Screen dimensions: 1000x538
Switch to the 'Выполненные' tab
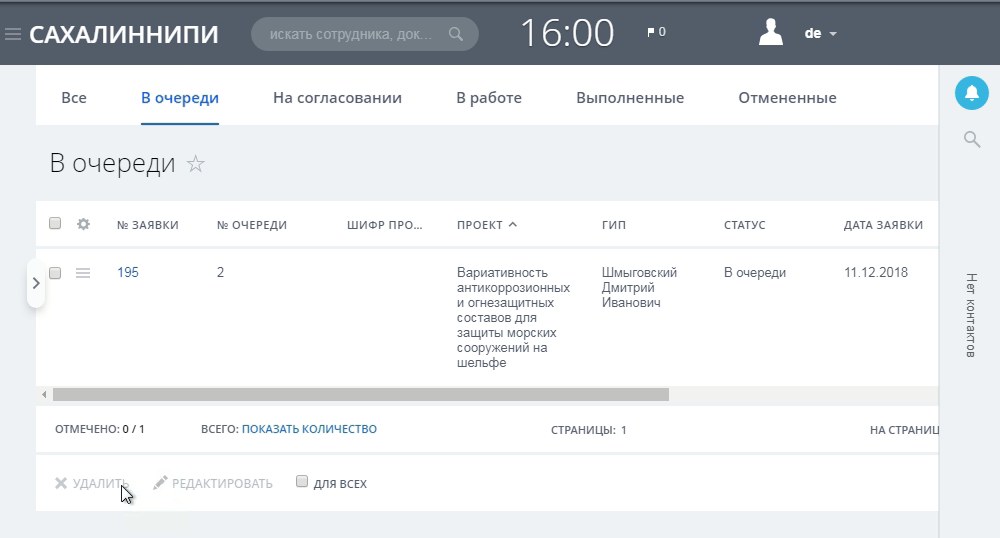(629, 98)
